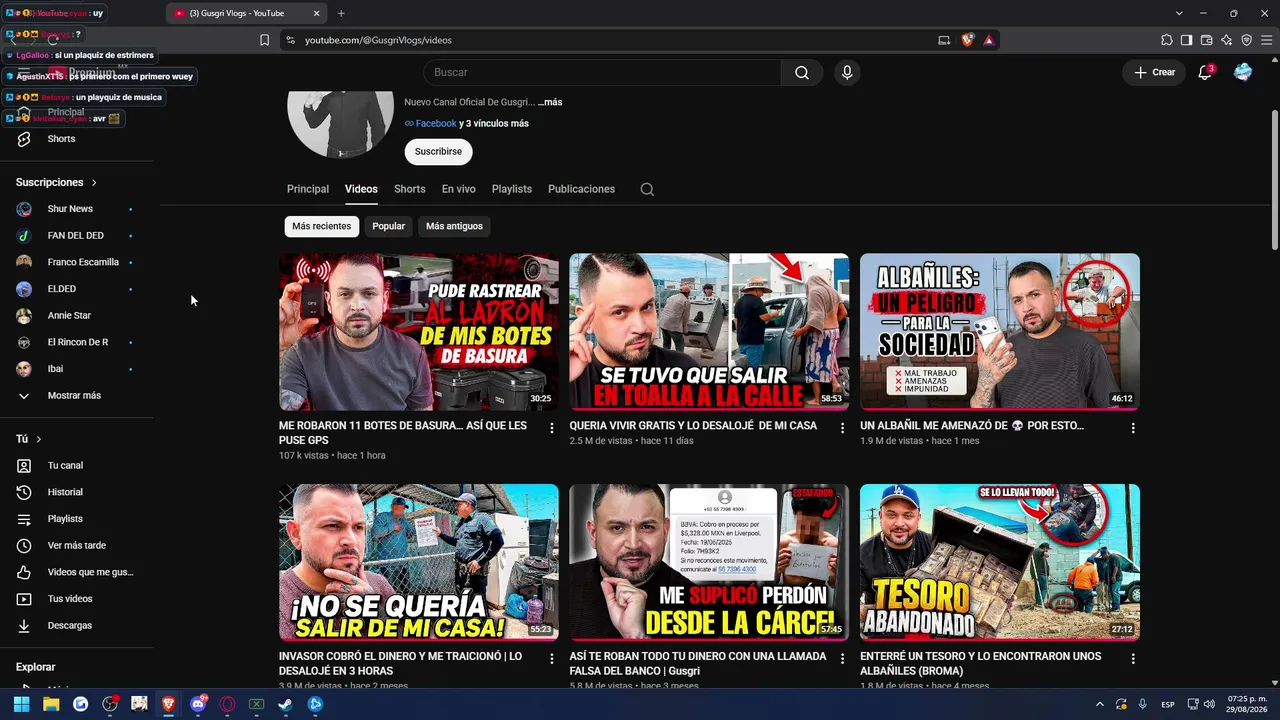Open File Explorer from the taskbar

[51, 704]
